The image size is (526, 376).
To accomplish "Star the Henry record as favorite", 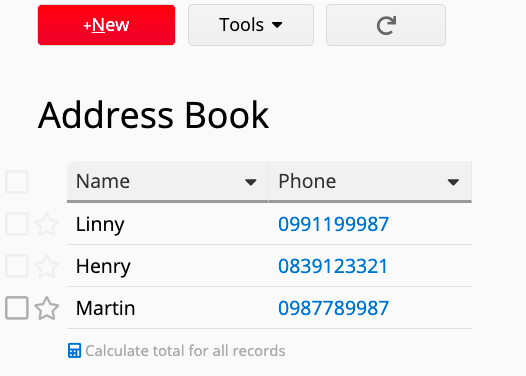I will 47,266.
